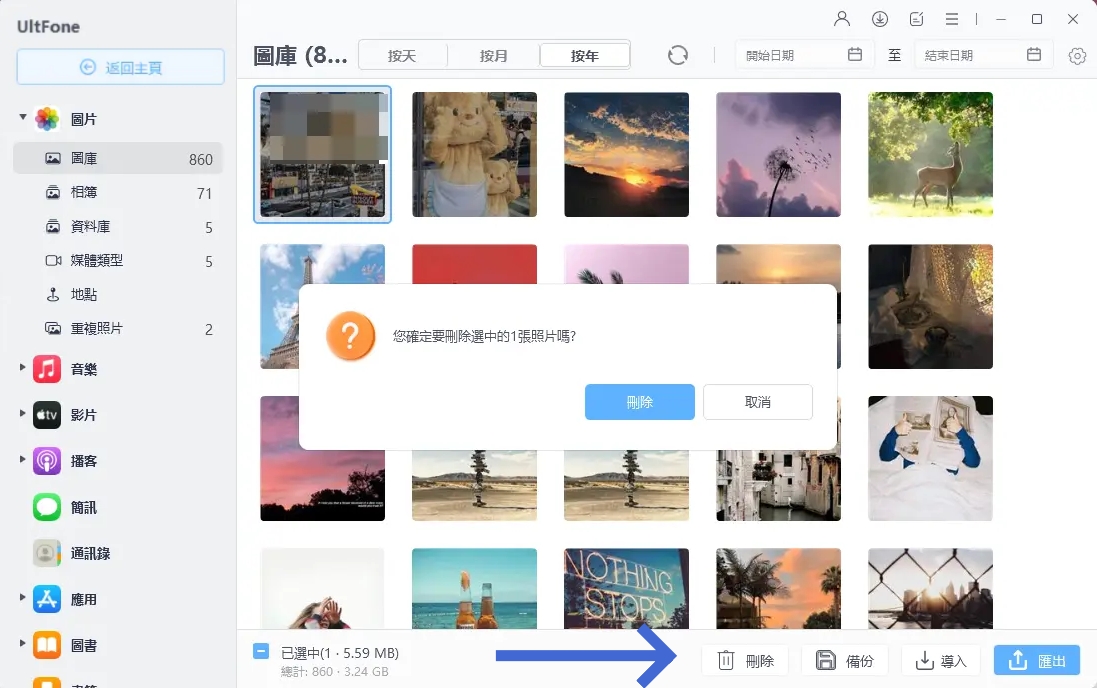Screen dimensions: 1097x688
Task: Return home with the 返回主頁 button
Action: tap(120, 66)
